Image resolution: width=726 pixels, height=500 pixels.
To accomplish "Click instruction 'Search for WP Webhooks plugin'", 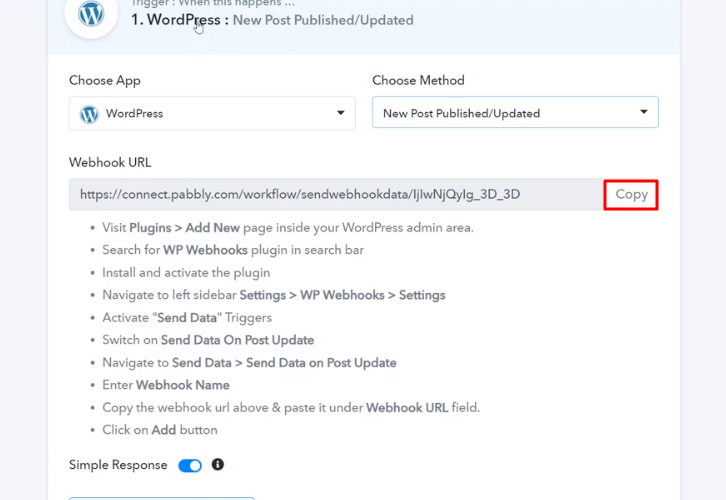I will 233,250.
